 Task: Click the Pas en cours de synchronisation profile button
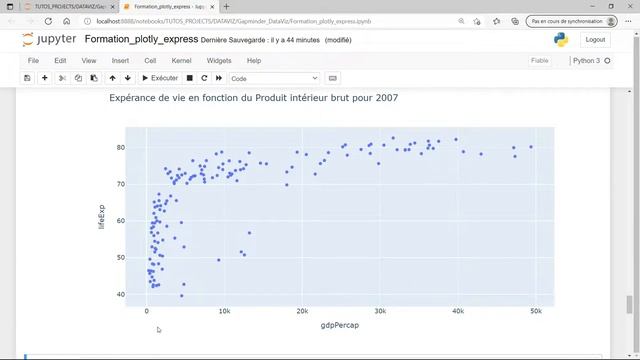tap(571, 21)
